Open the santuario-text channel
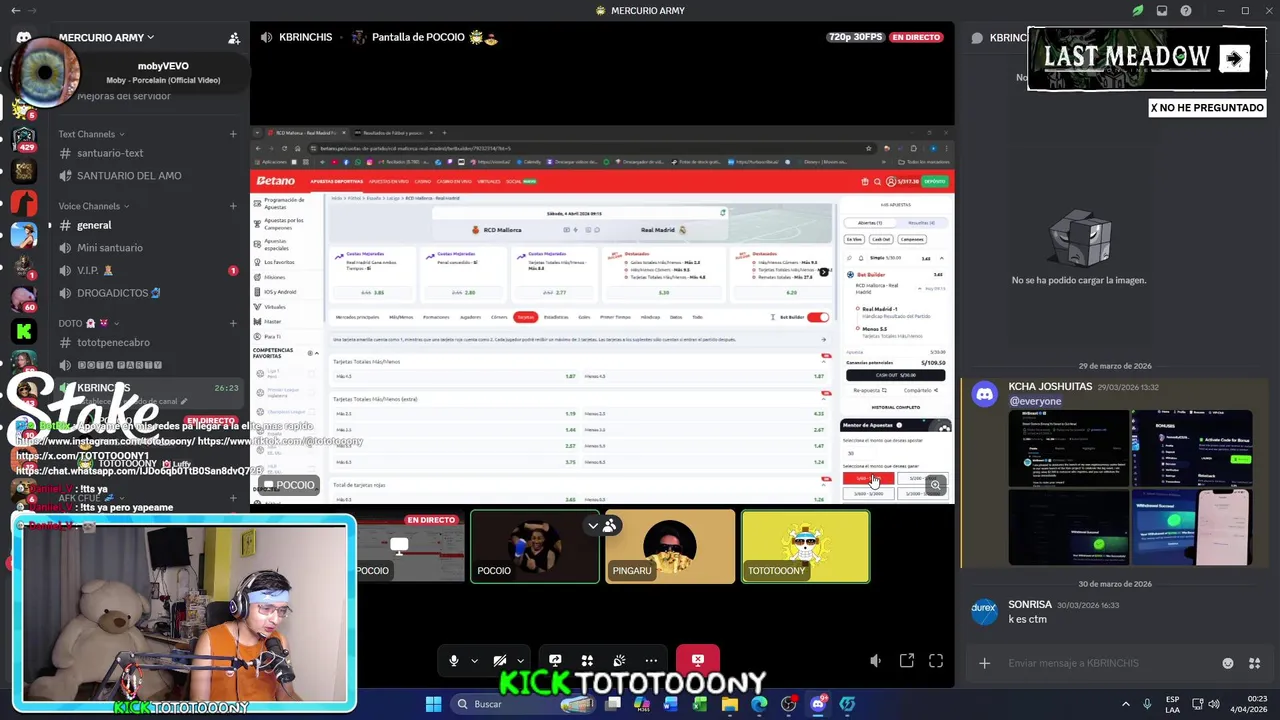Screen dimensions: 1280x720 pos(110,153)
